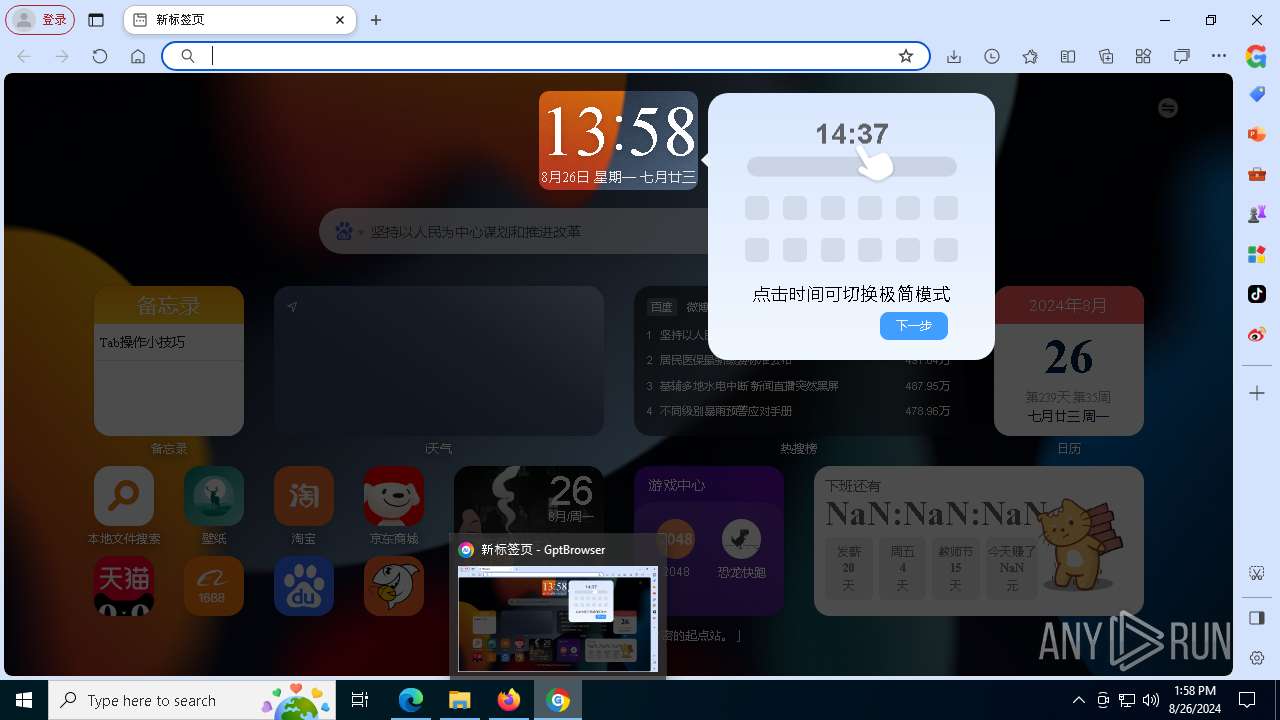Launch Microsoft Edge from the taskbar
Image resolution: width=1280 pixels, height=720 pixels.
click(x=411, y=700)
